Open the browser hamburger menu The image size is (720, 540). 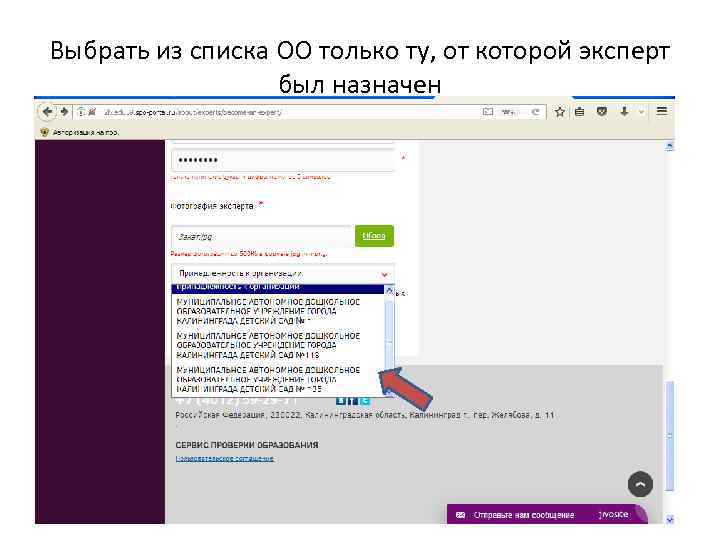(x=662, y=111)
